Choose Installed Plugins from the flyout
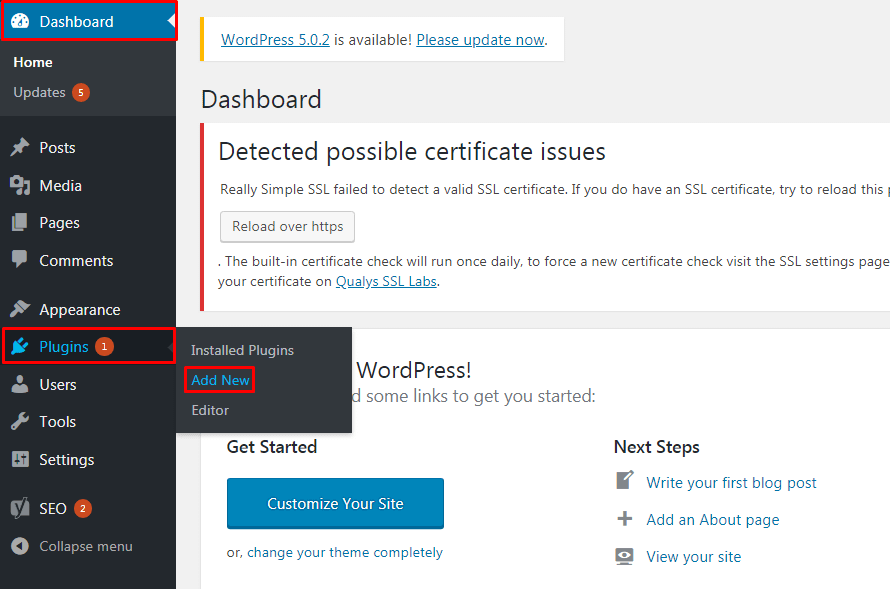The height and width of the screenshot is (589, 890). (x=242, y=350)
